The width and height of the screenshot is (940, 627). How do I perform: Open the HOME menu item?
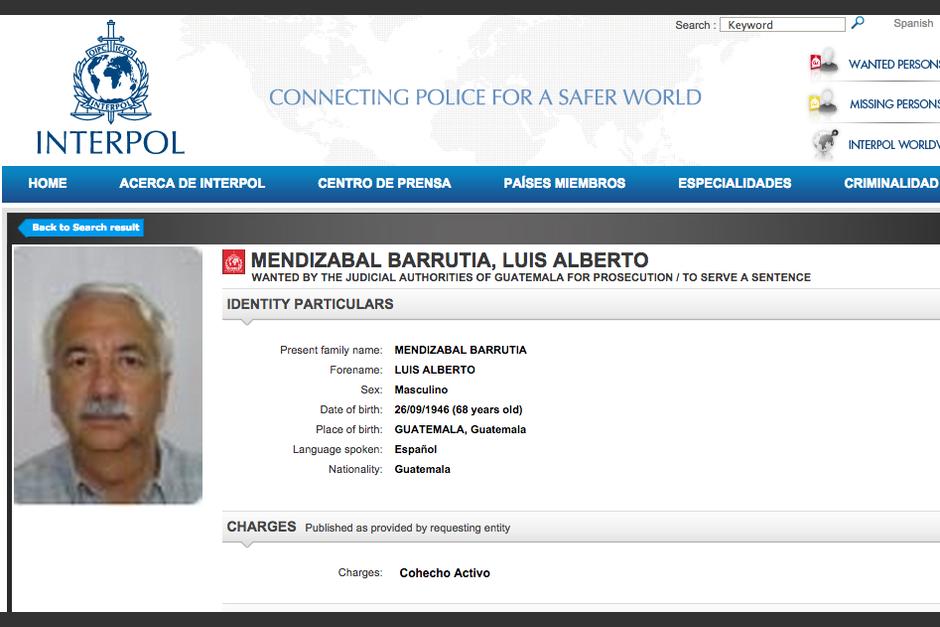pos(47,184)
